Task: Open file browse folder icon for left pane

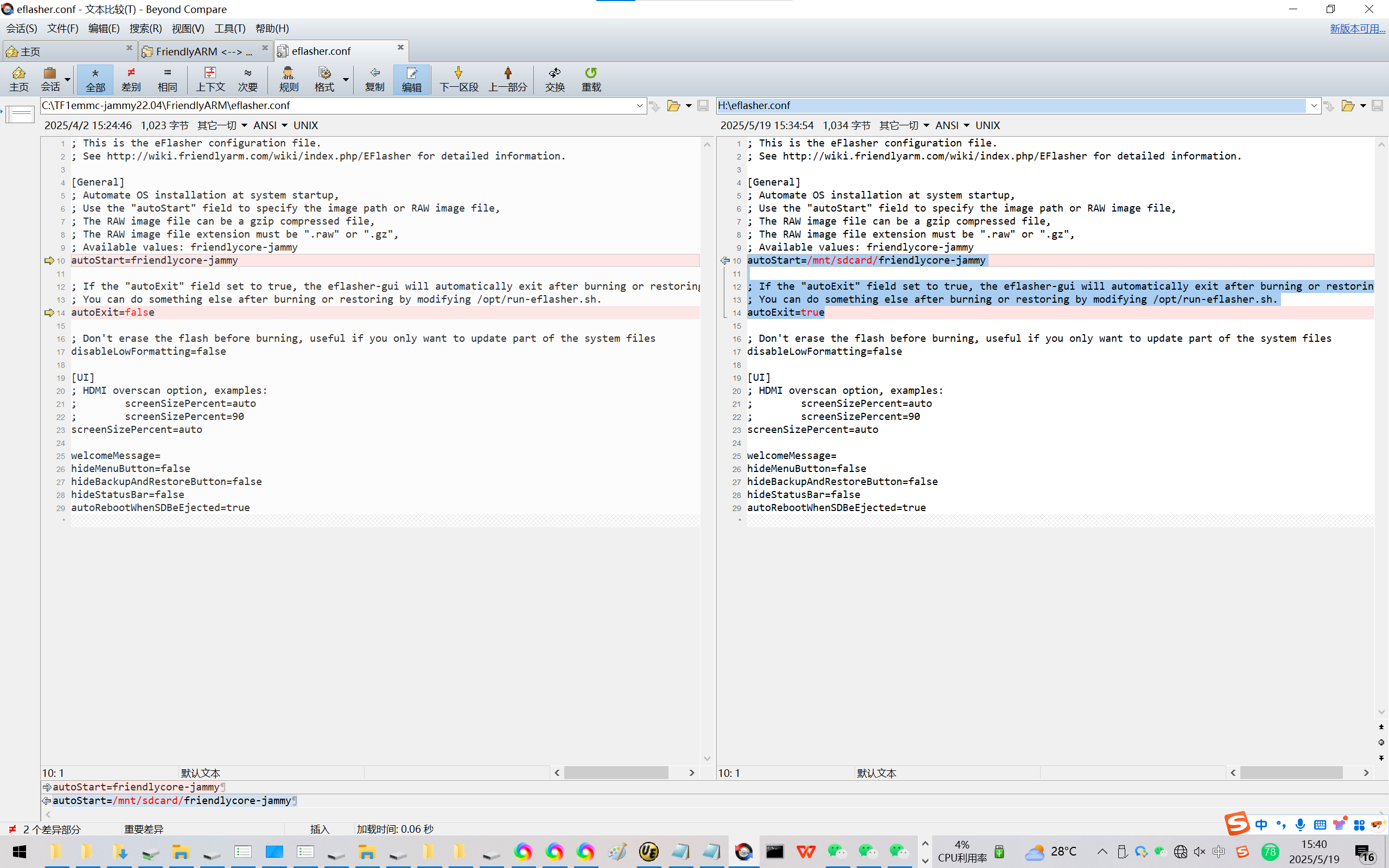Action: coord(673,106)
